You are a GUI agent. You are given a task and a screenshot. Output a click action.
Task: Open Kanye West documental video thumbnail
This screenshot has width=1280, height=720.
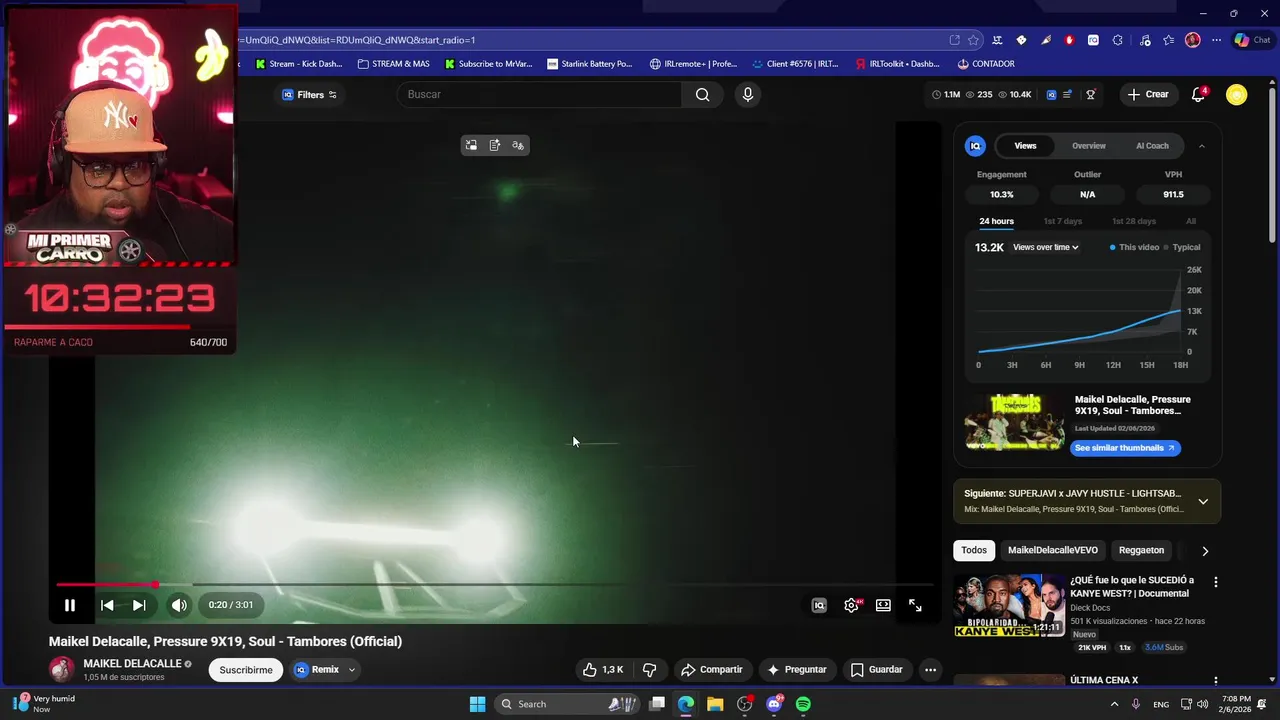[1009, 605]
